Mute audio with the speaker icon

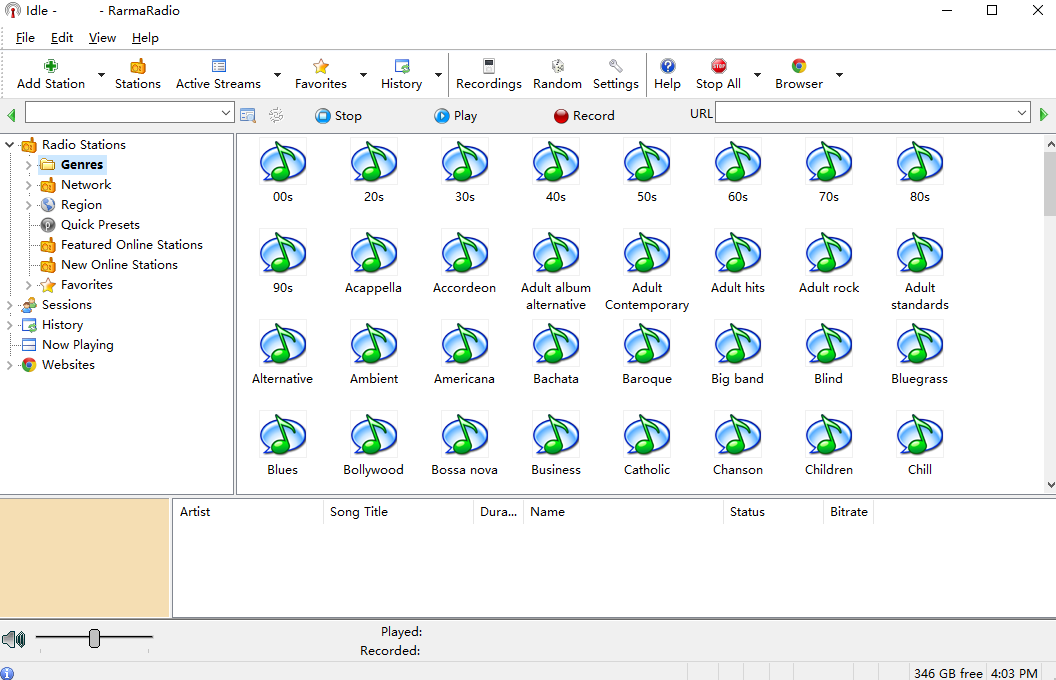pyautogui.click(x=13, y=639)
